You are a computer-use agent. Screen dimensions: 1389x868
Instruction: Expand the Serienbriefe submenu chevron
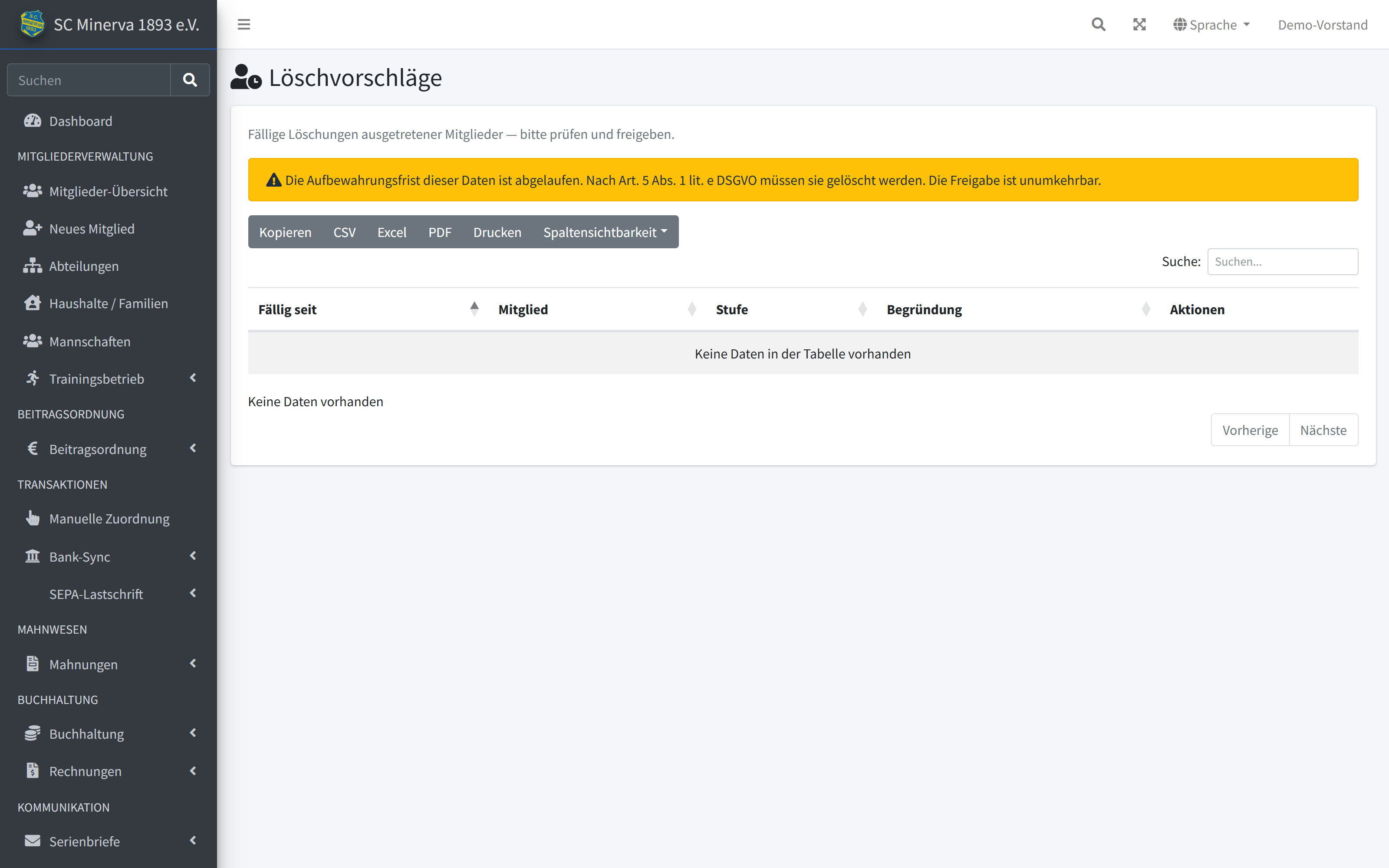[193, 841]
